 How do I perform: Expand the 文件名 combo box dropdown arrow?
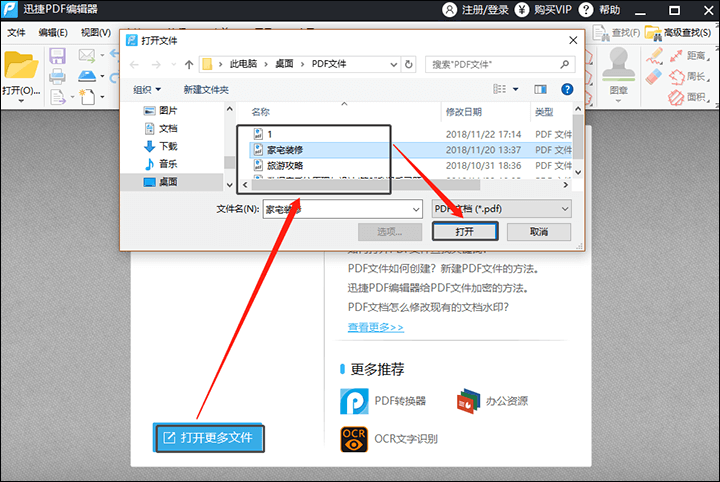click(x=416, y=209)
